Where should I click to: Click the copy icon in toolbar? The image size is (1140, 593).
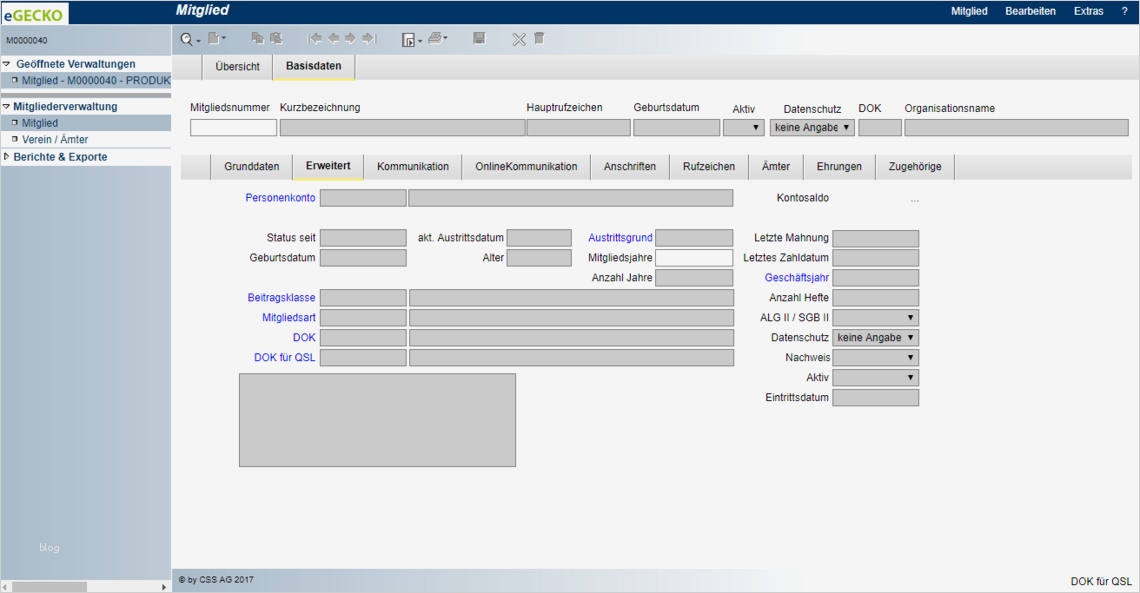(x=258, y=39)
